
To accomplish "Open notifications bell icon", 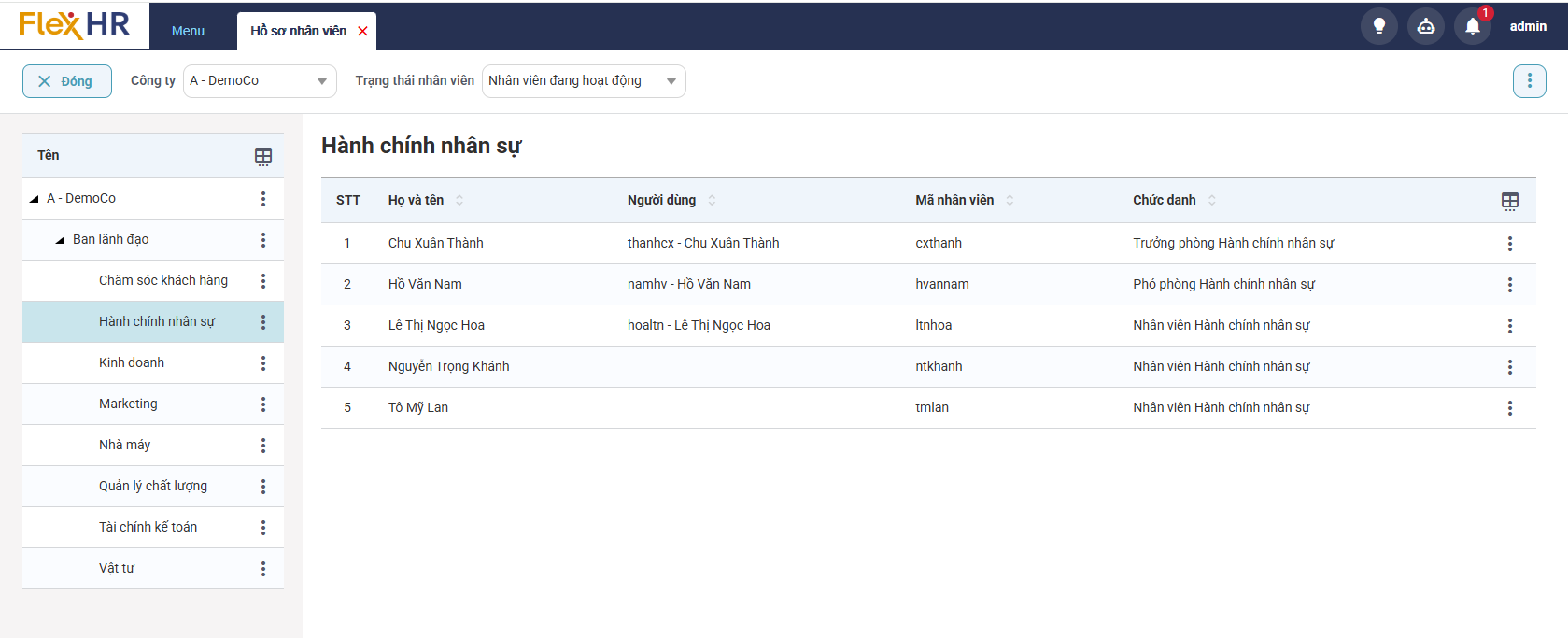I will 1472,26.
